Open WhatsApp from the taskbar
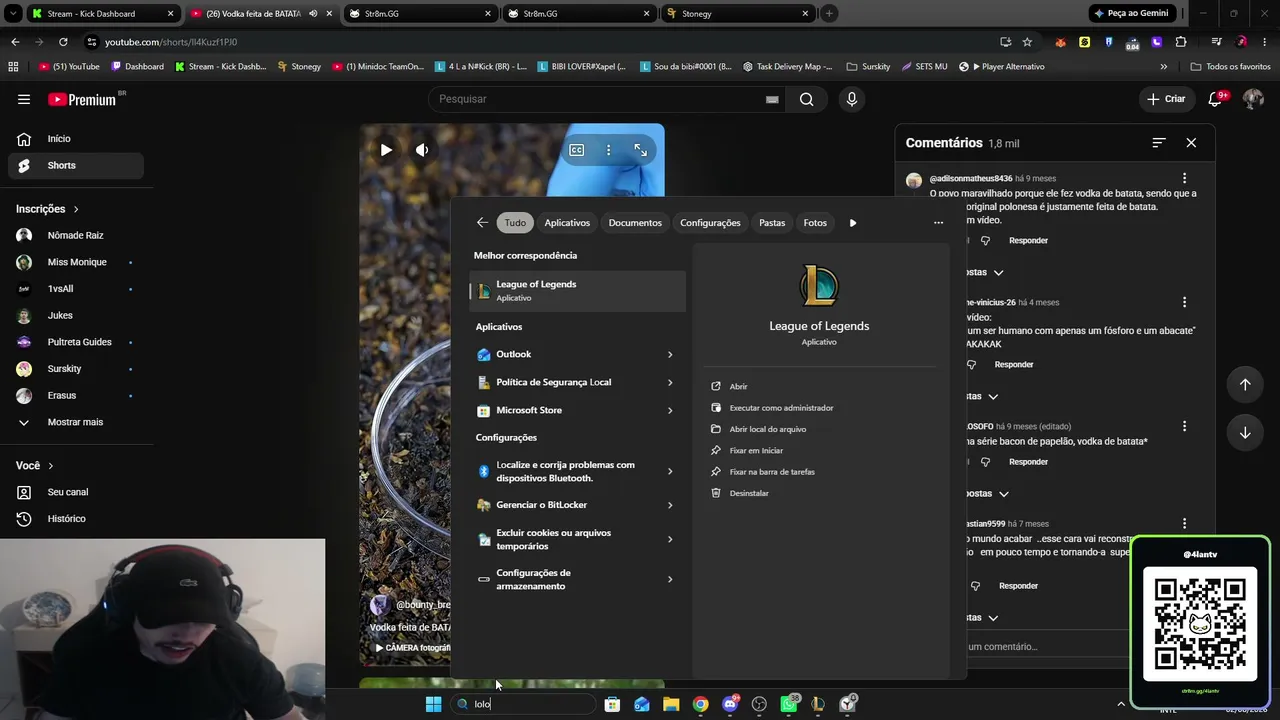The image size is (1280, 720). 789,704
